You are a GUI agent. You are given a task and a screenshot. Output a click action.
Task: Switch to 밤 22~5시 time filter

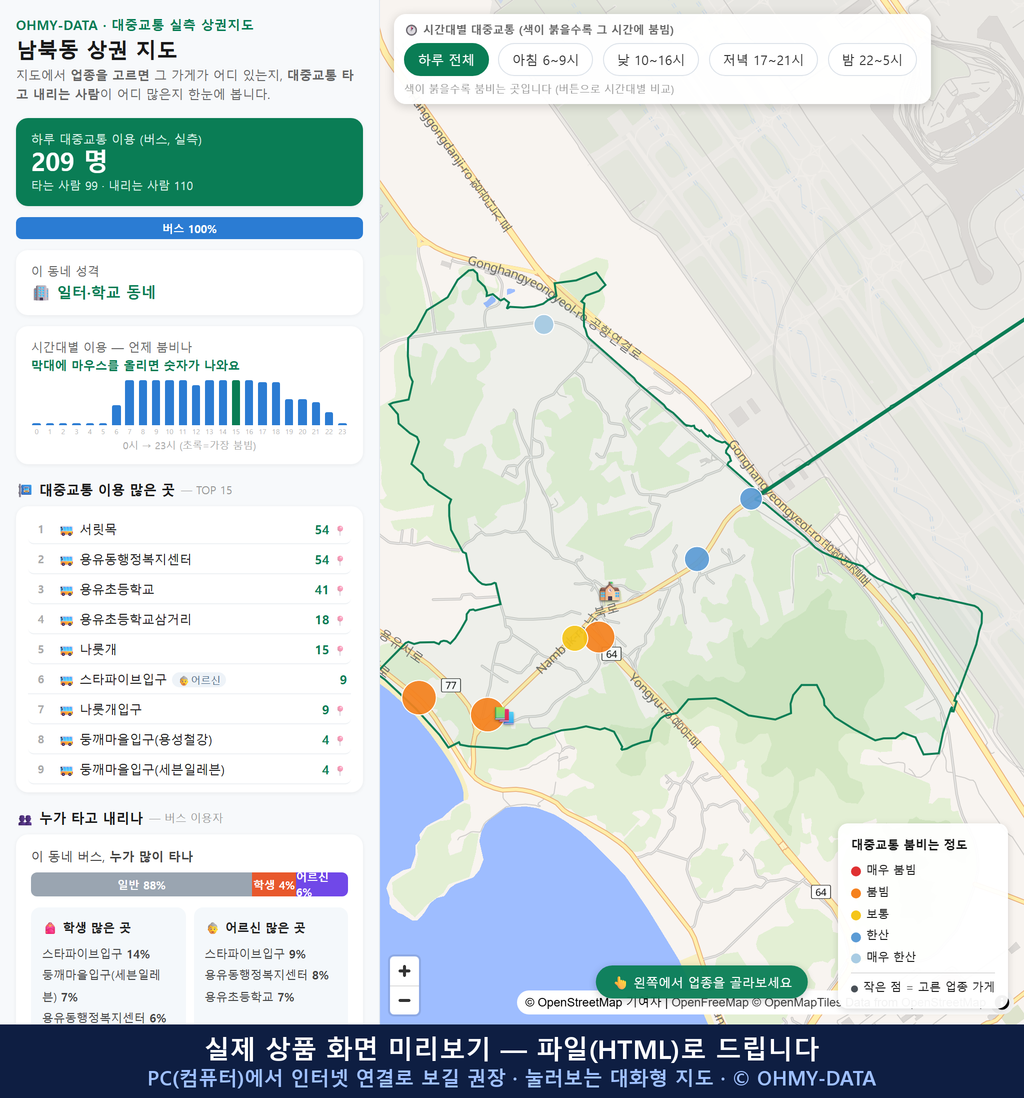pos(872,60)
